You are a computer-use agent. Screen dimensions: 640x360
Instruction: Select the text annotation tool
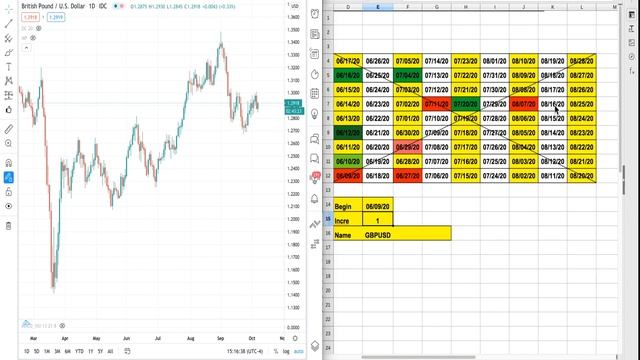[x=9, y=67]
